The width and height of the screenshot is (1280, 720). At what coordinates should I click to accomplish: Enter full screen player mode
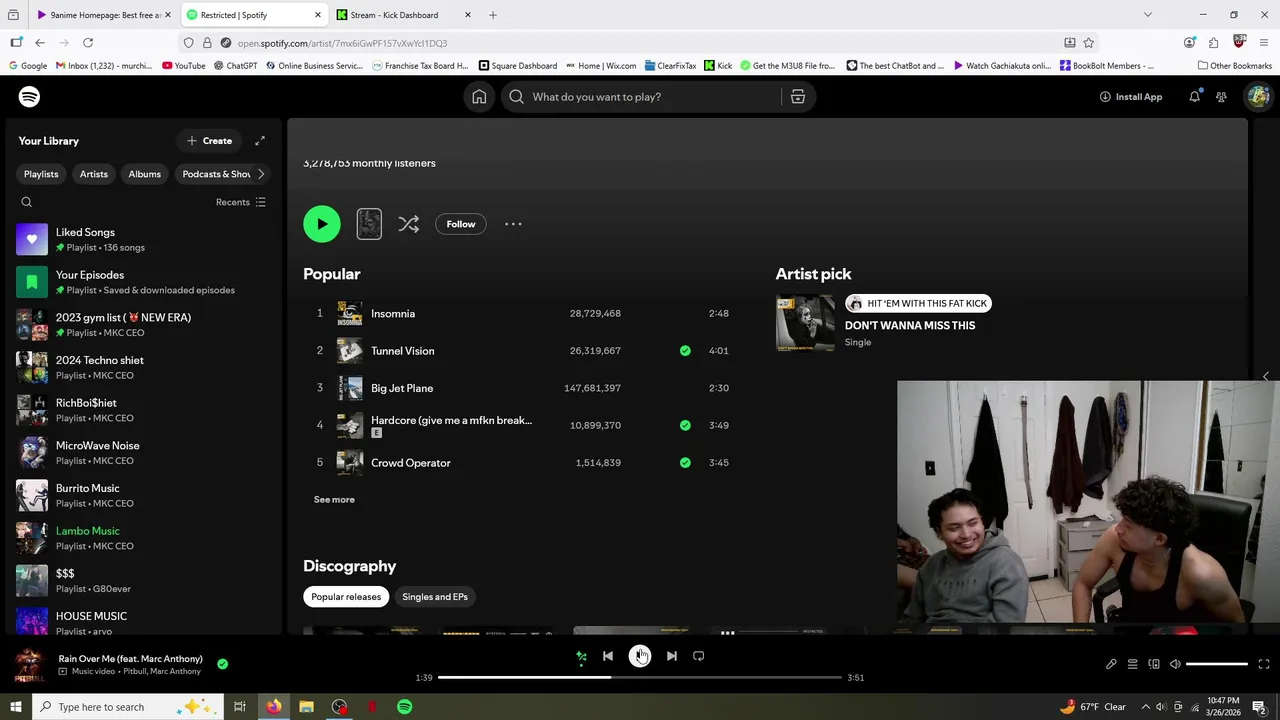pyautogui.click(x=1264, y=664)
